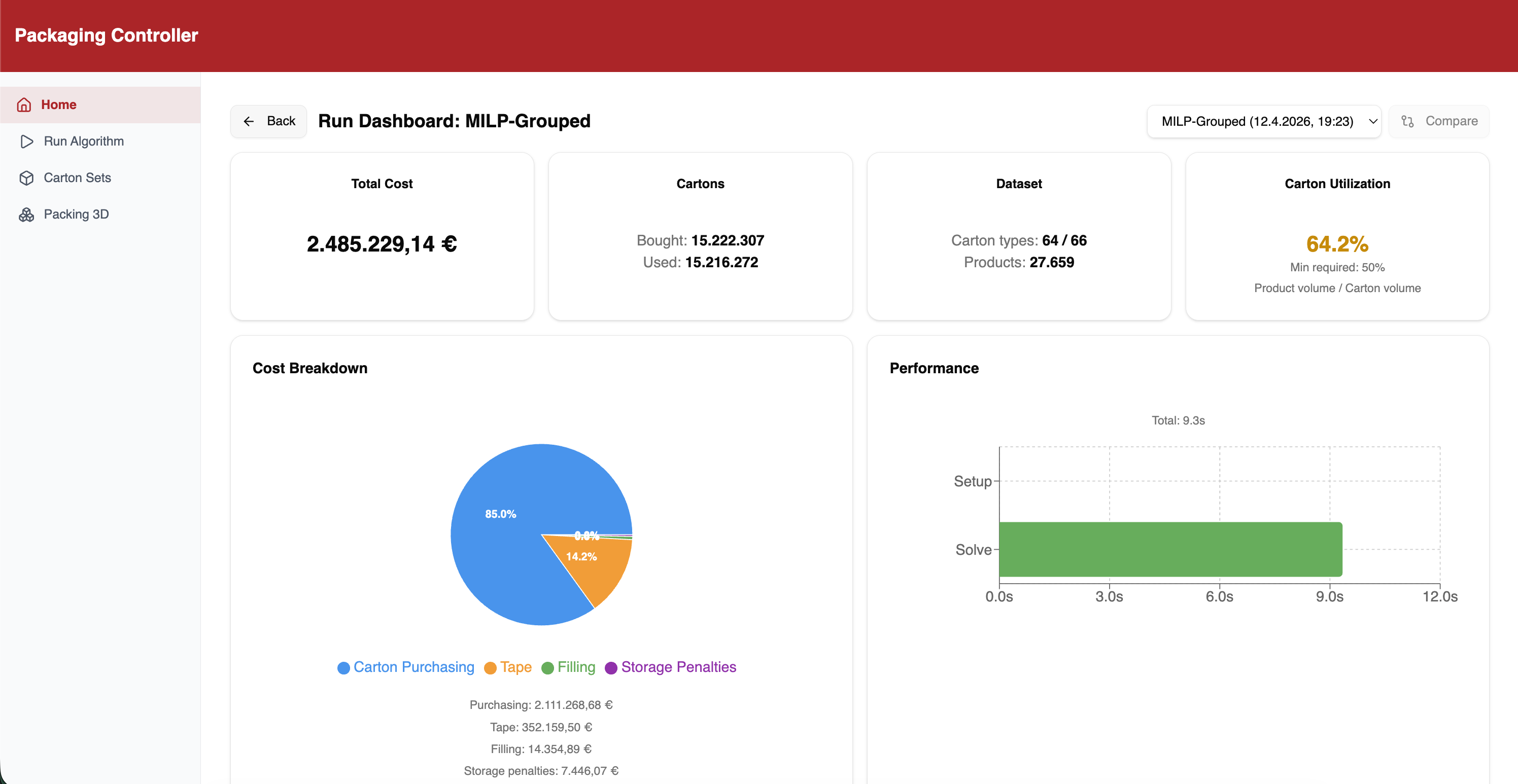The image size is (1518, 784).
Task: Toggle the Tape legend dot
Action: click(490, 668)
